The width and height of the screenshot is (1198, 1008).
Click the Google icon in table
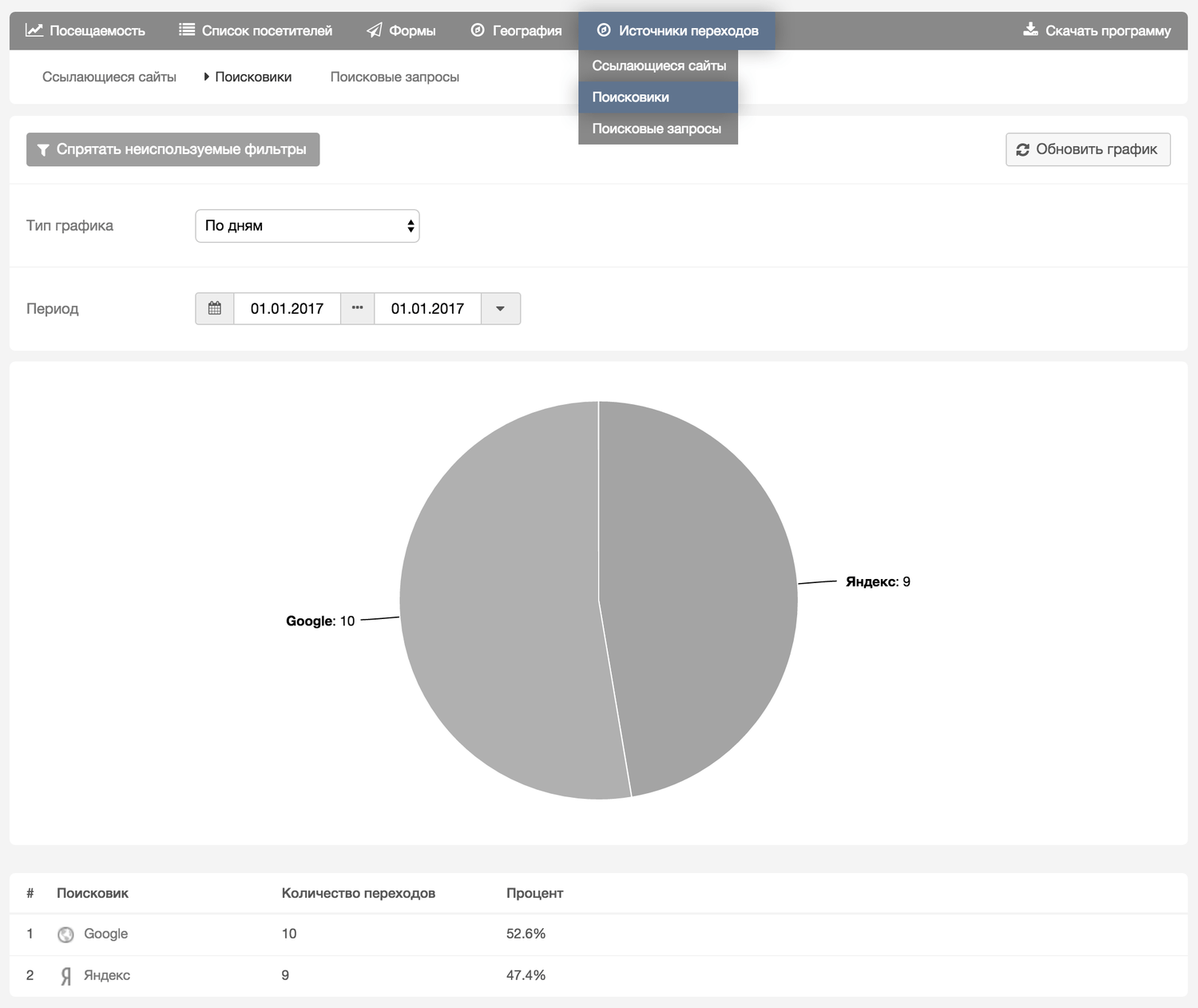coord(65,935)
